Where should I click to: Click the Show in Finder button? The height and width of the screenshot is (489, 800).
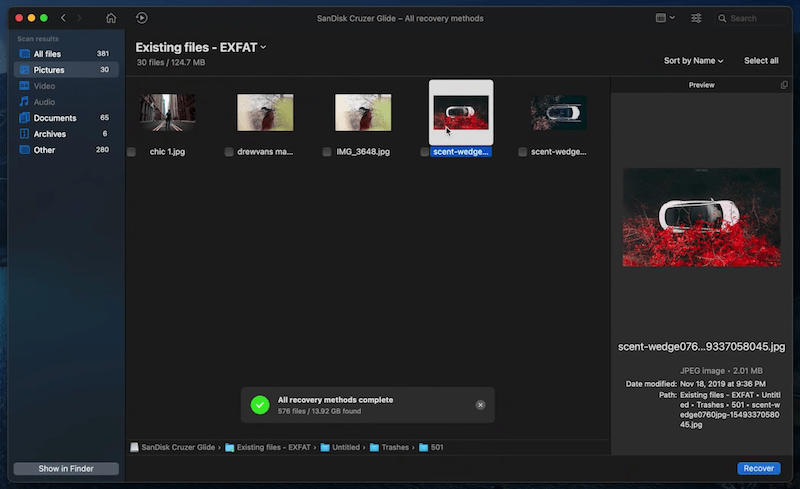[x=66, y=469]
